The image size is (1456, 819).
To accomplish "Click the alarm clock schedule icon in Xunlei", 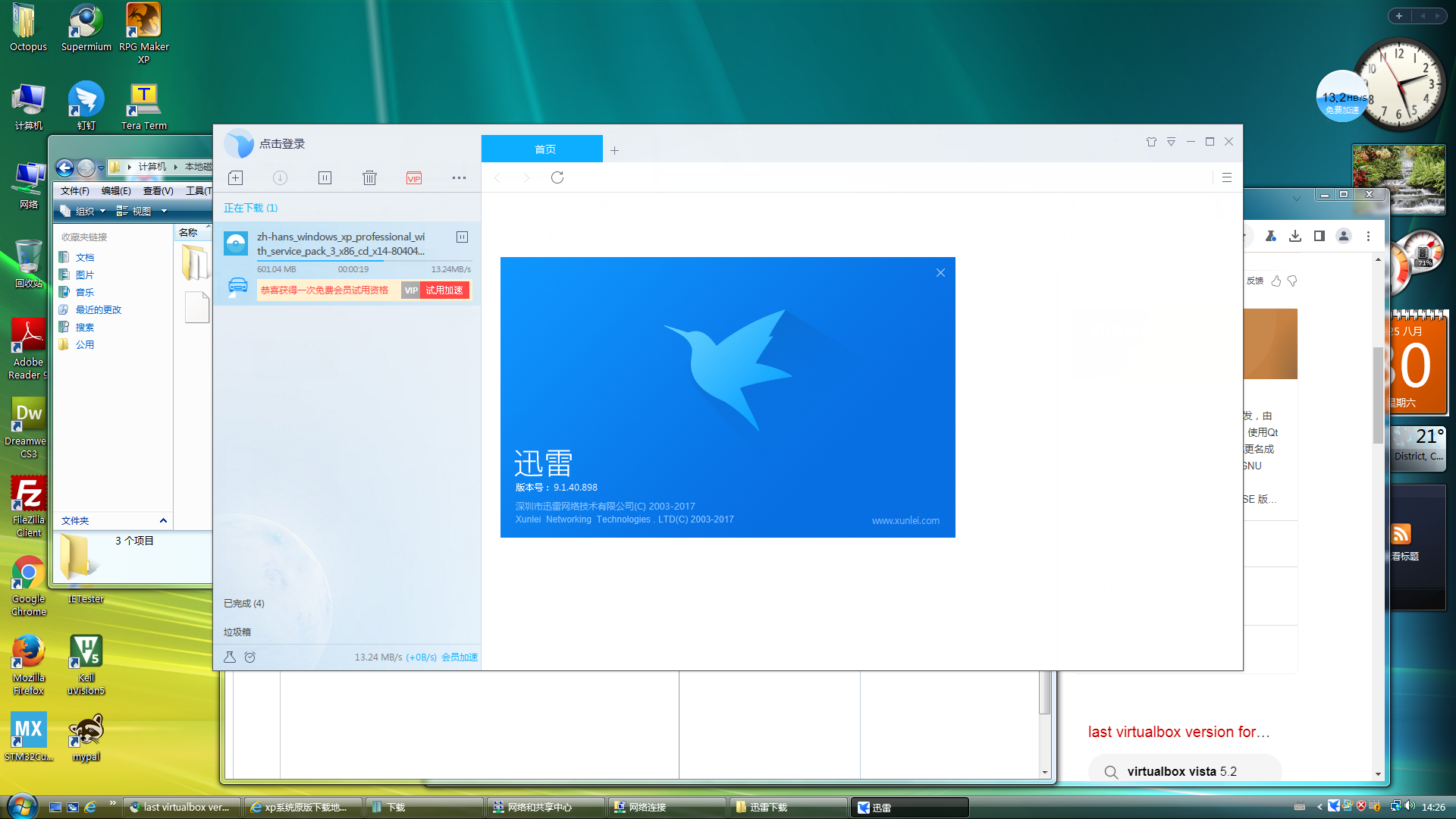I will coord(249,657).
